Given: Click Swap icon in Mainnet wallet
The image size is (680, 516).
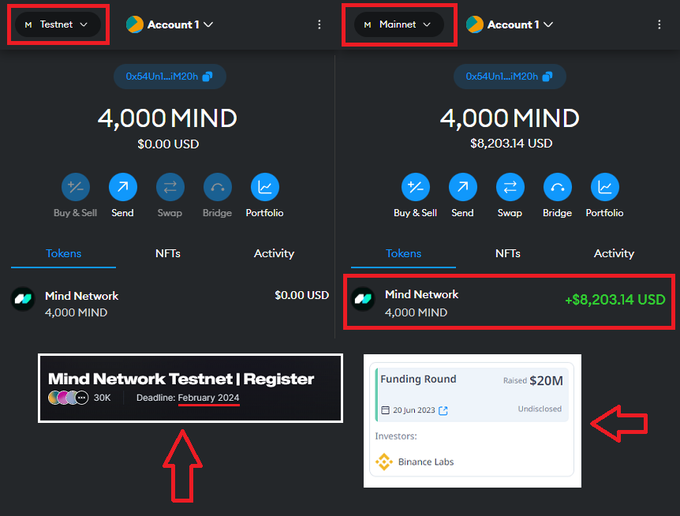Looking at the screenshot, I should pyautogui.click(x=510, y=187).
